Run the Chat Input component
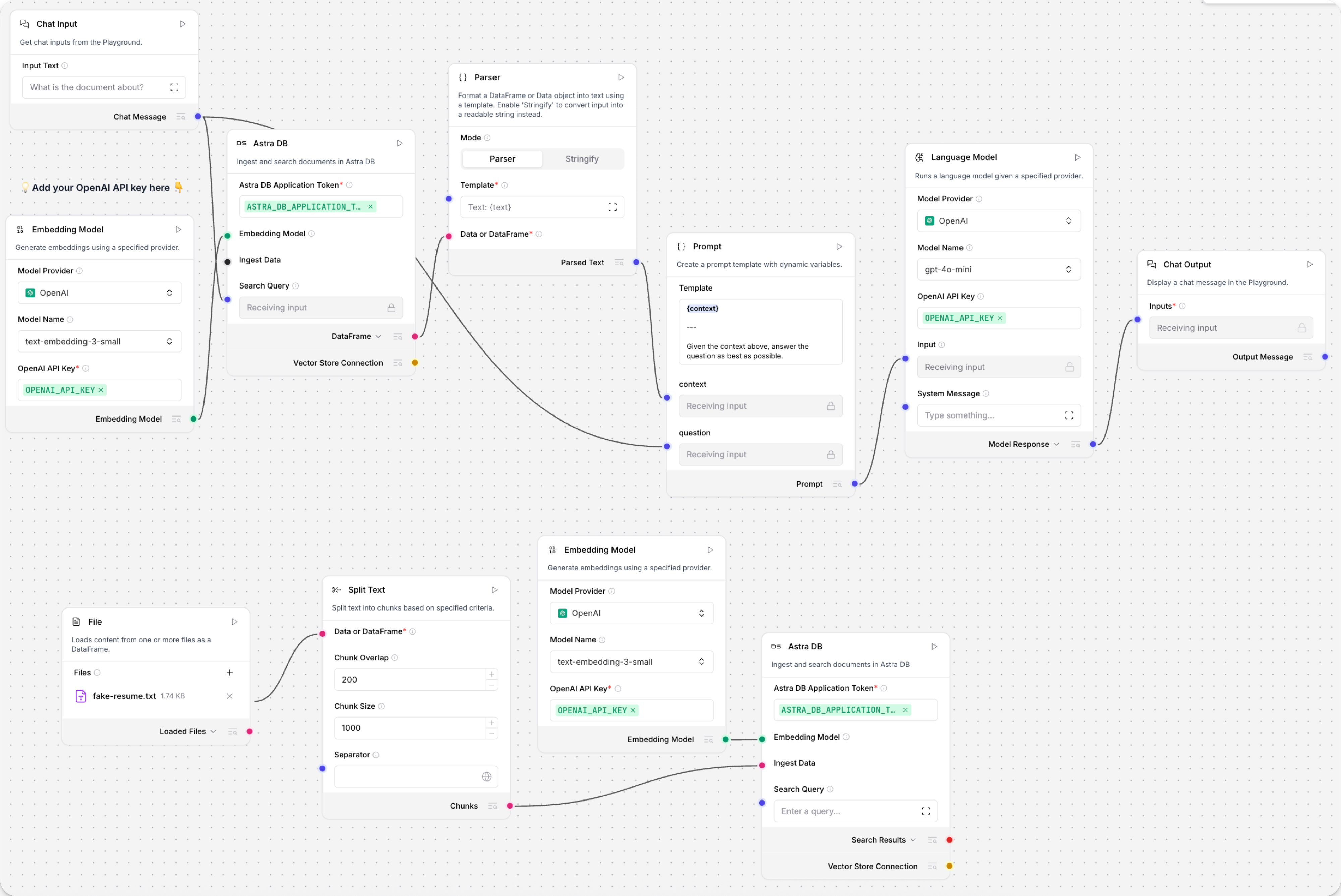The height and width of the screenshot is (896, 1341). [x=183, y=24]
